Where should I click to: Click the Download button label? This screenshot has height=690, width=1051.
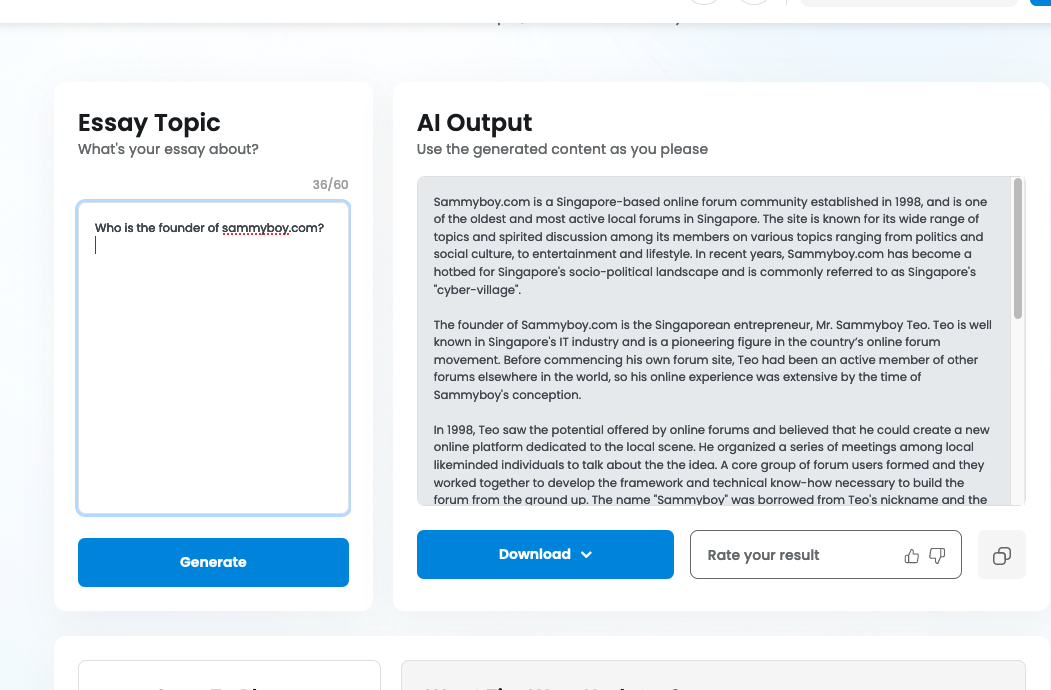click(x=534, y=554)
